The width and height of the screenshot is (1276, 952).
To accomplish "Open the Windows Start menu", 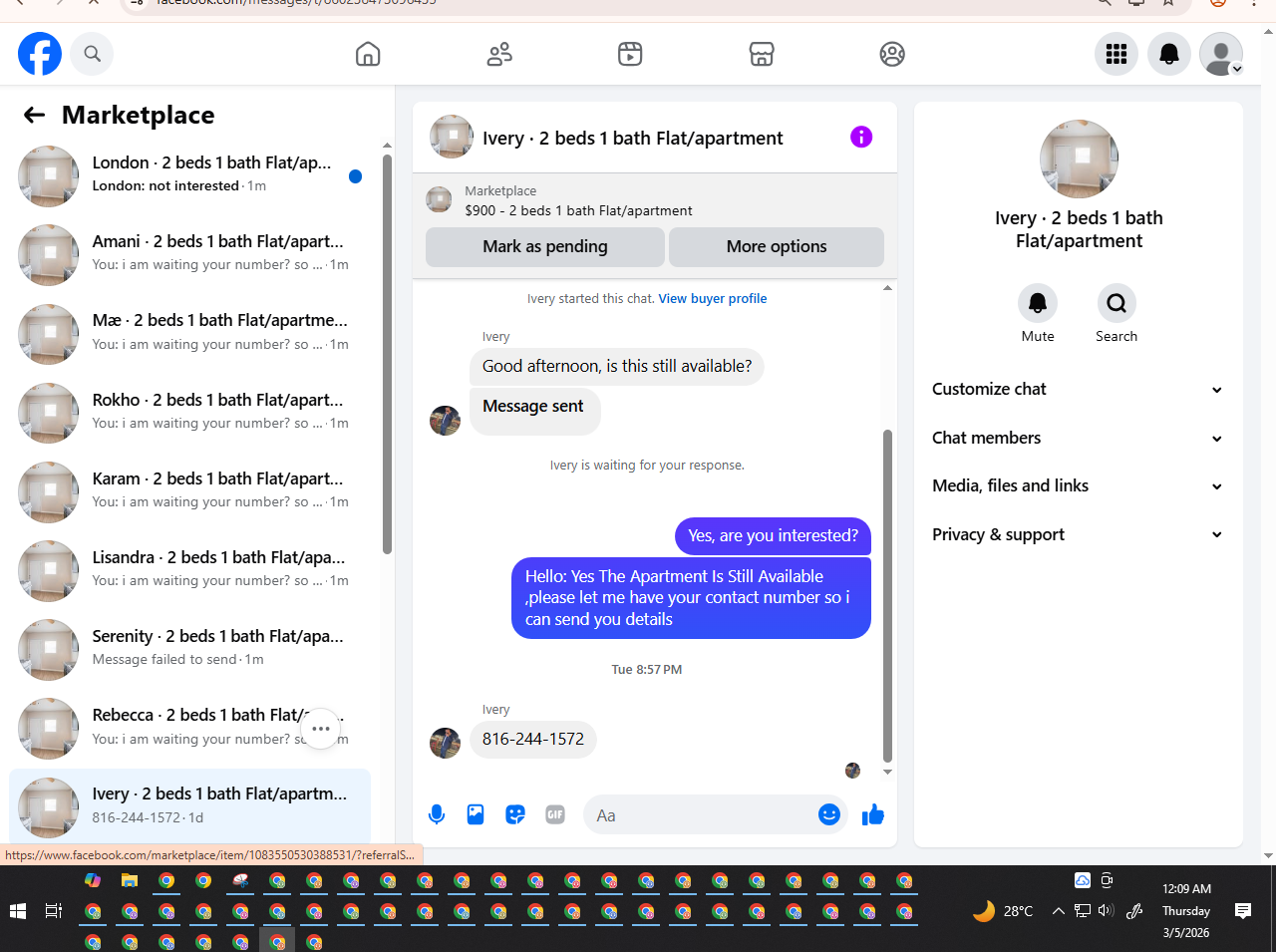I will click(x=17, y=911).
